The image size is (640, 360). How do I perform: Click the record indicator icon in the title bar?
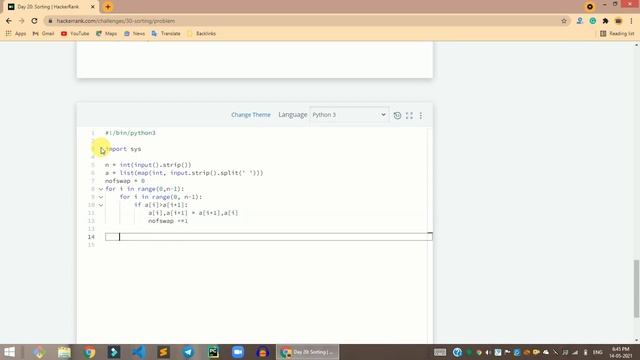(x=589, y=7)
